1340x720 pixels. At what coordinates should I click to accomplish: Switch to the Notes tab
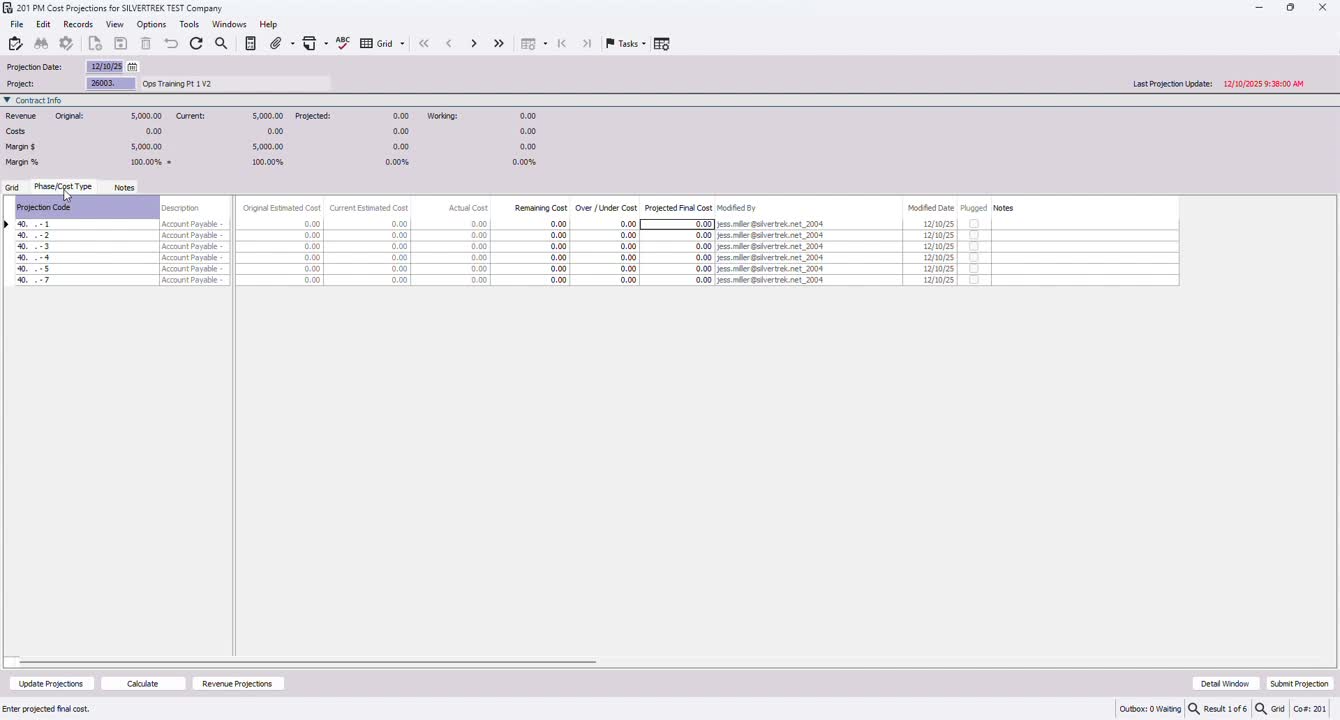pos(124,188)
